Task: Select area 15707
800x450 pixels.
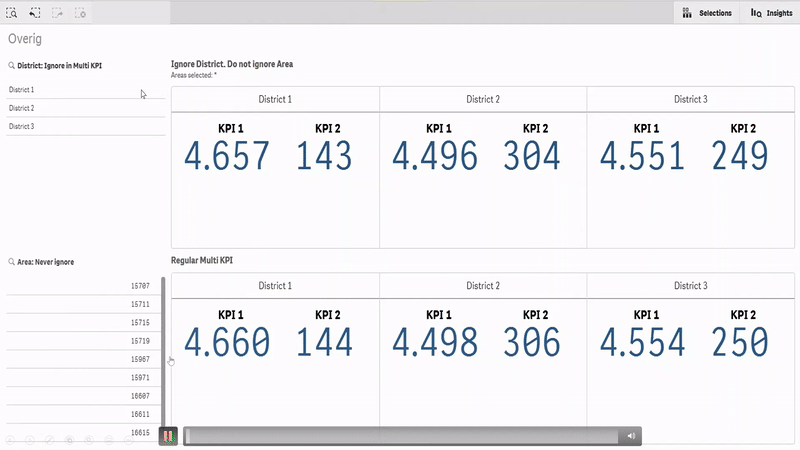Action: tap(83, 286)
